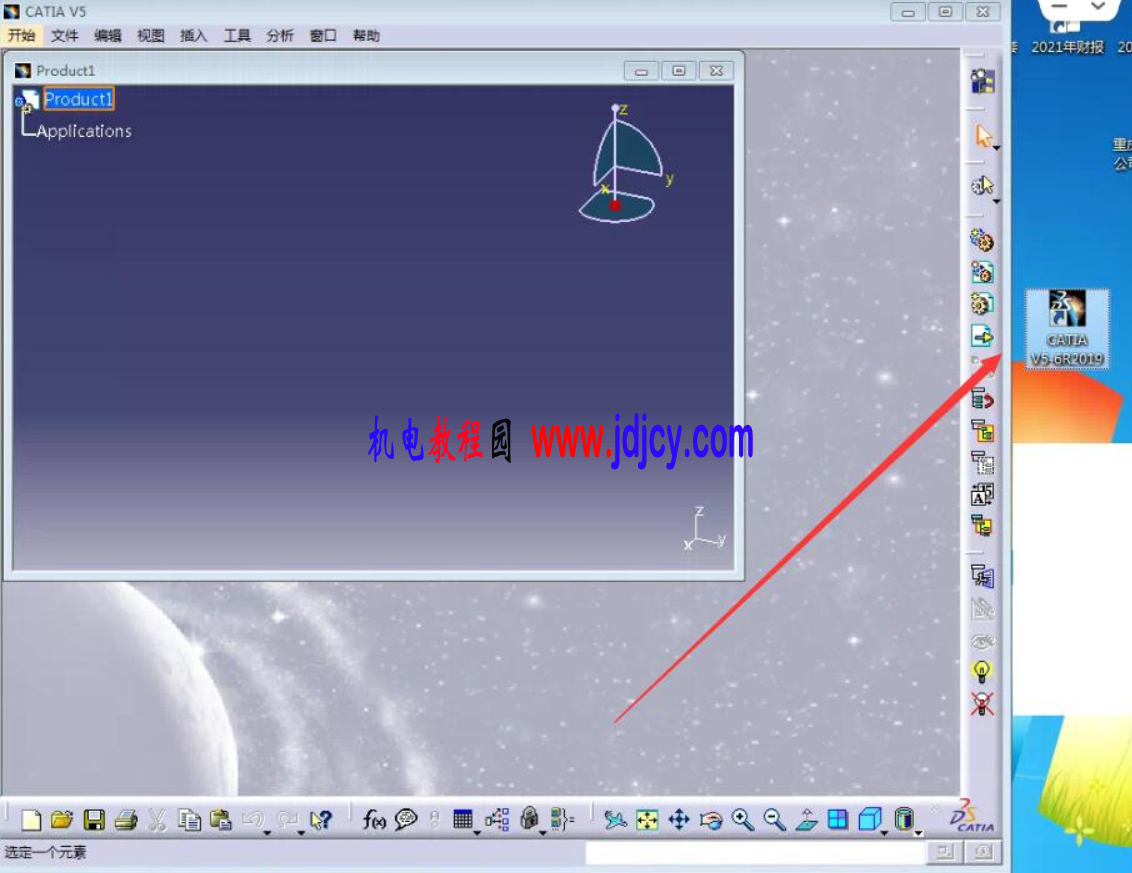Open the Design Table grid icon
Viewport: 1132px width, 873px height.
point(463,820)
